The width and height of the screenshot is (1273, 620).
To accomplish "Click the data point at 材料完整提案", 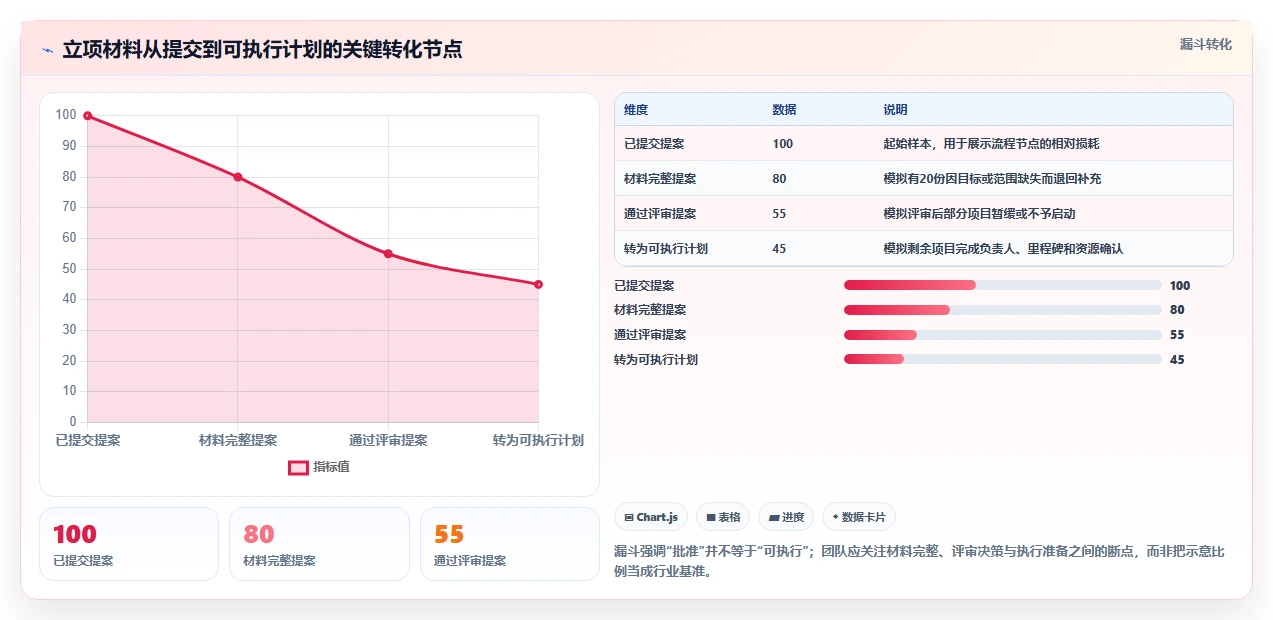I will pos(238,177).
